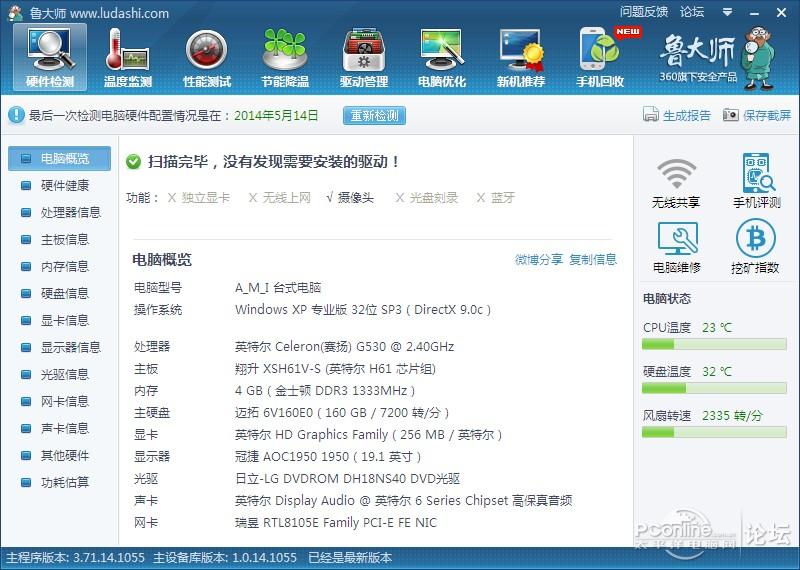Open the 性能测试 performance test
800x570 pixels.
click(x=207, y=57)
